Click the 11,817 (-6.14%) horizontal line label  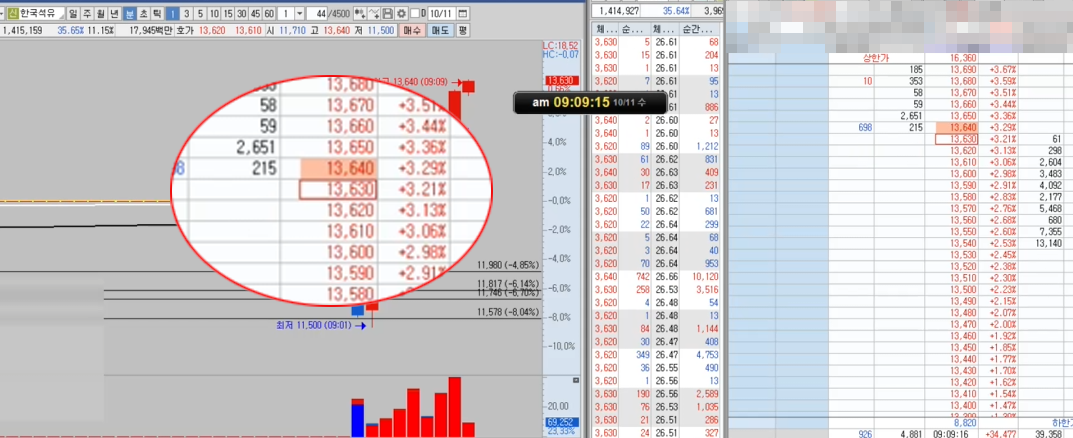[508, 283]
